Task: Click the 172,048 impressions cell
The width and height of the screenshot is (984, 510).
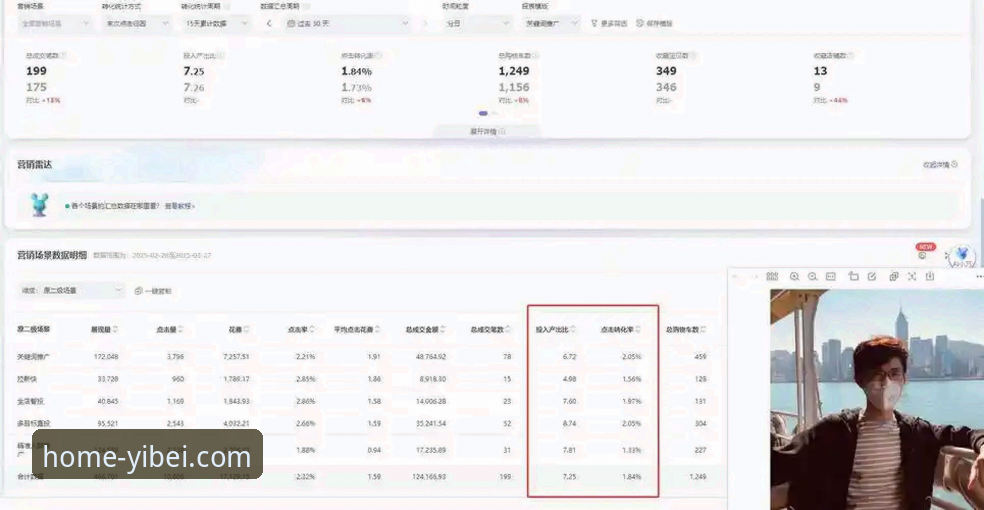Action: tap(105, 356)
